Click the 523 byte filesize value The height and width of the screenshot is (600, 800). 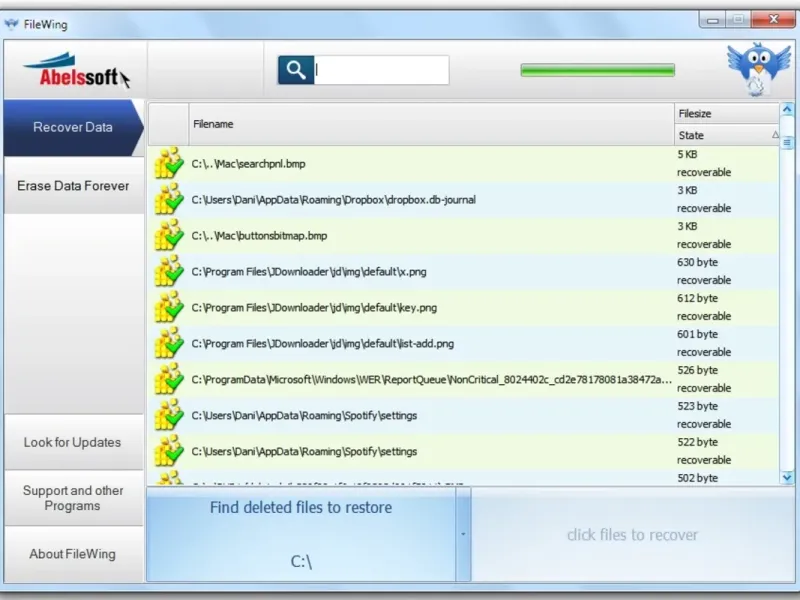[697, 406]
